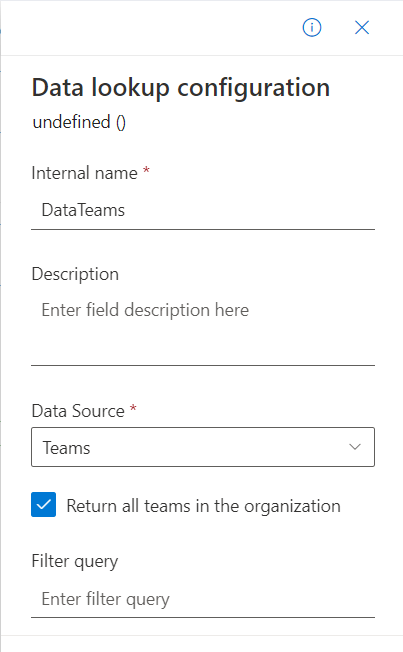403x652 pixels.
Task: Select the Description label text
Action: click(75, 274)
